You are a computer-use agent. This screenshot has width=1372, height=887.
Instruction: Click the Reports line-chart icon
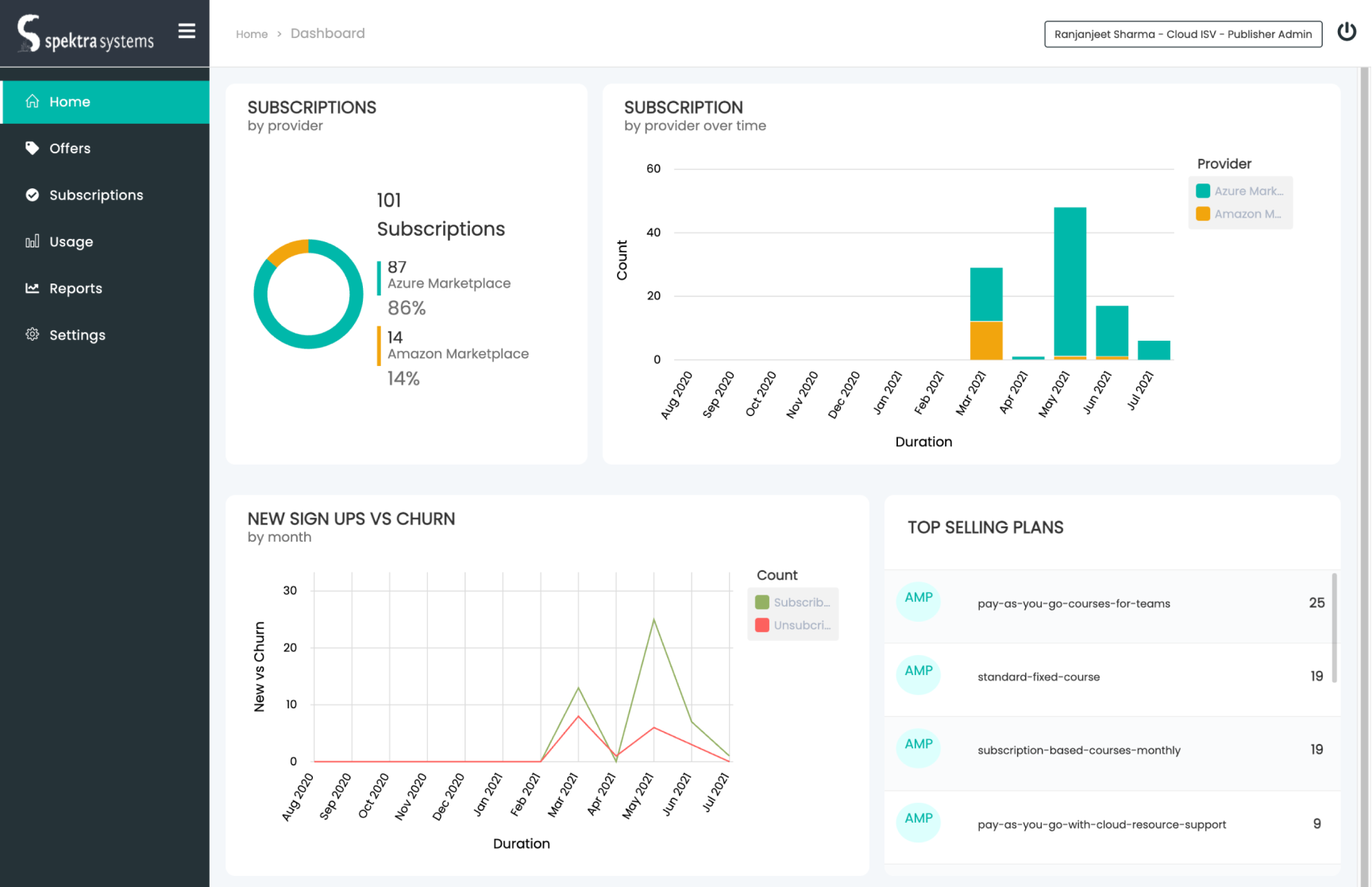tap(32, 288)
